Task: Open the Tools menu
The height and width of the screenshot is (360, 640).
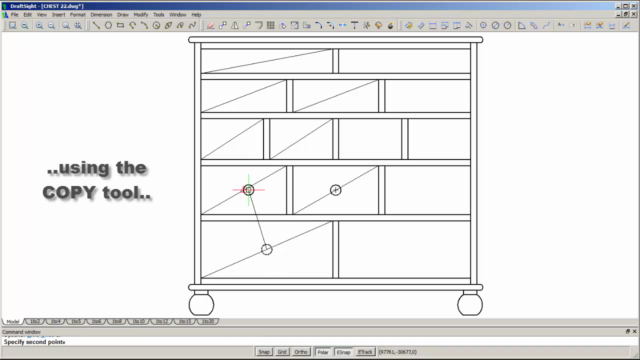Action: [x=159, y=15]
